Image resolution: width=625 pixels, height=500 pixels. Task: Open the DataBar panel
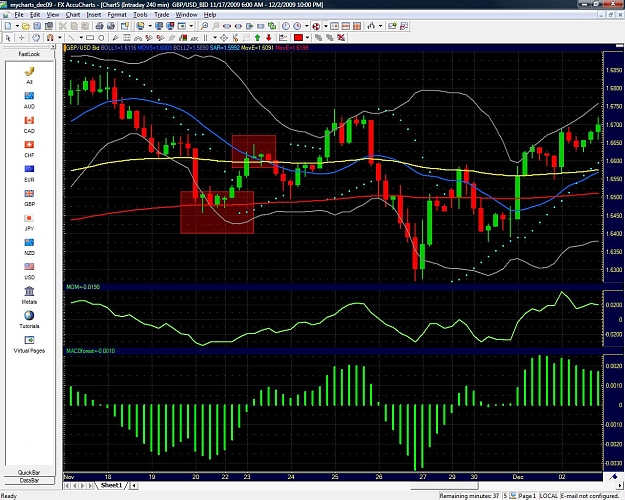pos(29,480)
